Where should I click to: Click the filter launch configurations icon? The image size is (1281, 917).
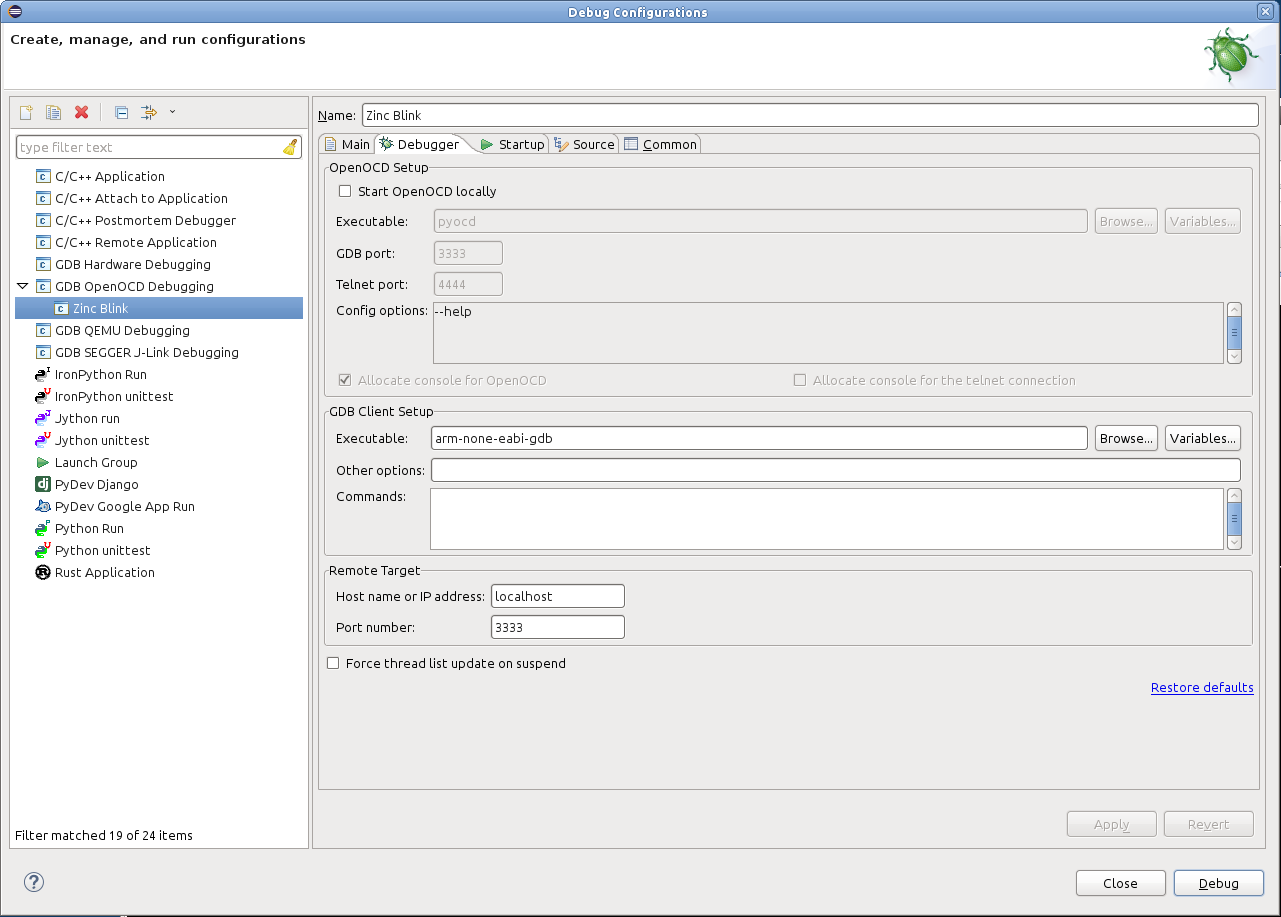149,112
